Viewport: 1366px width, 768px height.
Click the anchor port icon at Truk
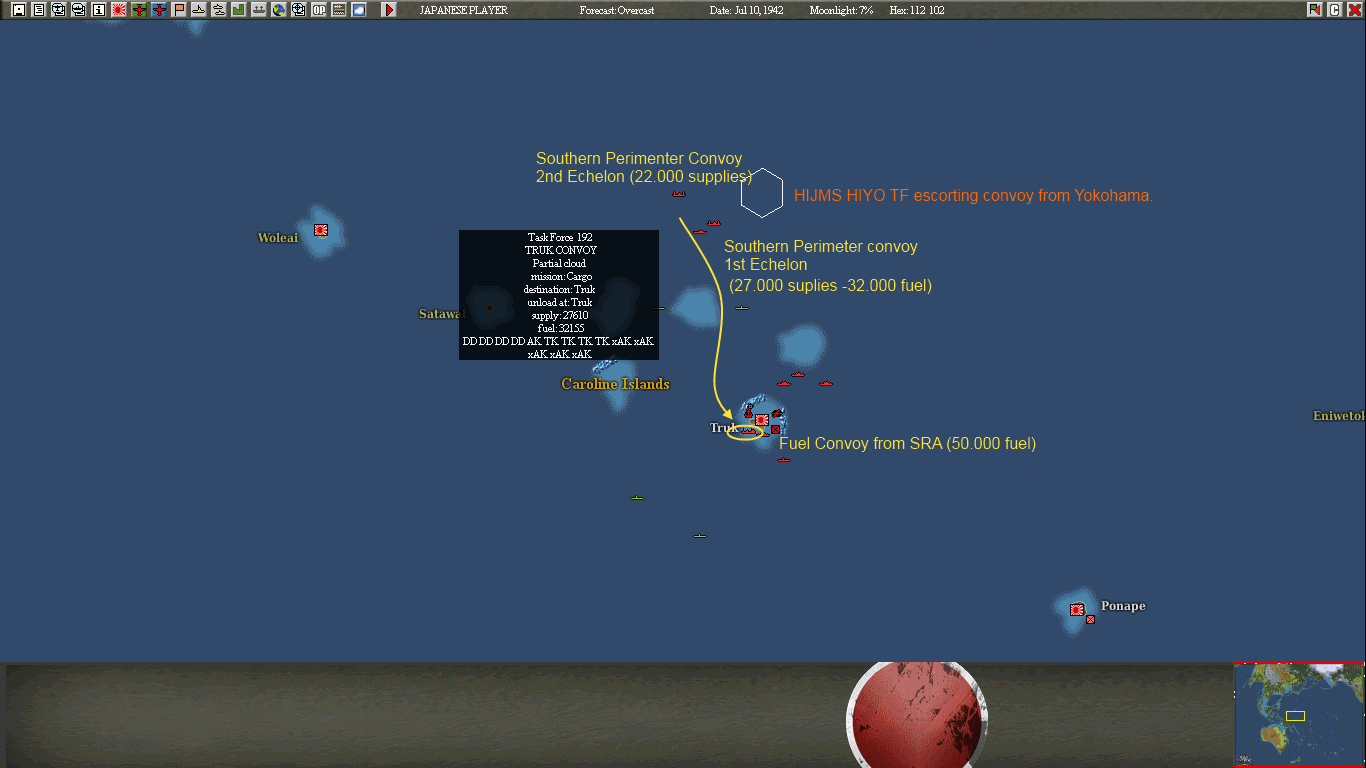748,411
